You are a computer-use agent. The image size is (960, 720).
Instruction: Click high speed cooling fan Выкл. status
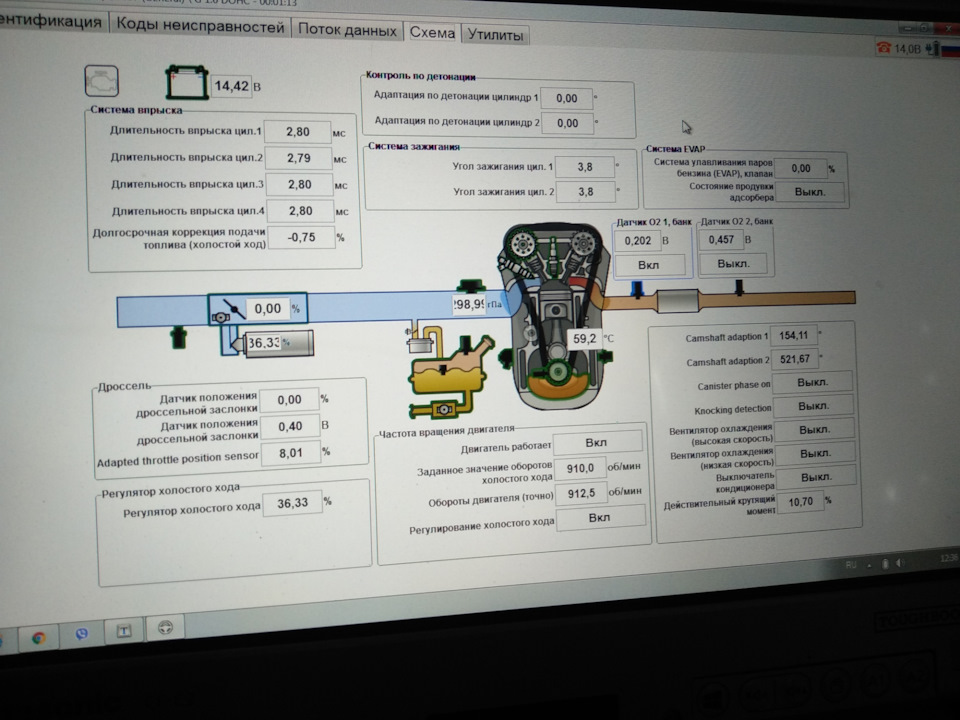click(x=814, y=430)
